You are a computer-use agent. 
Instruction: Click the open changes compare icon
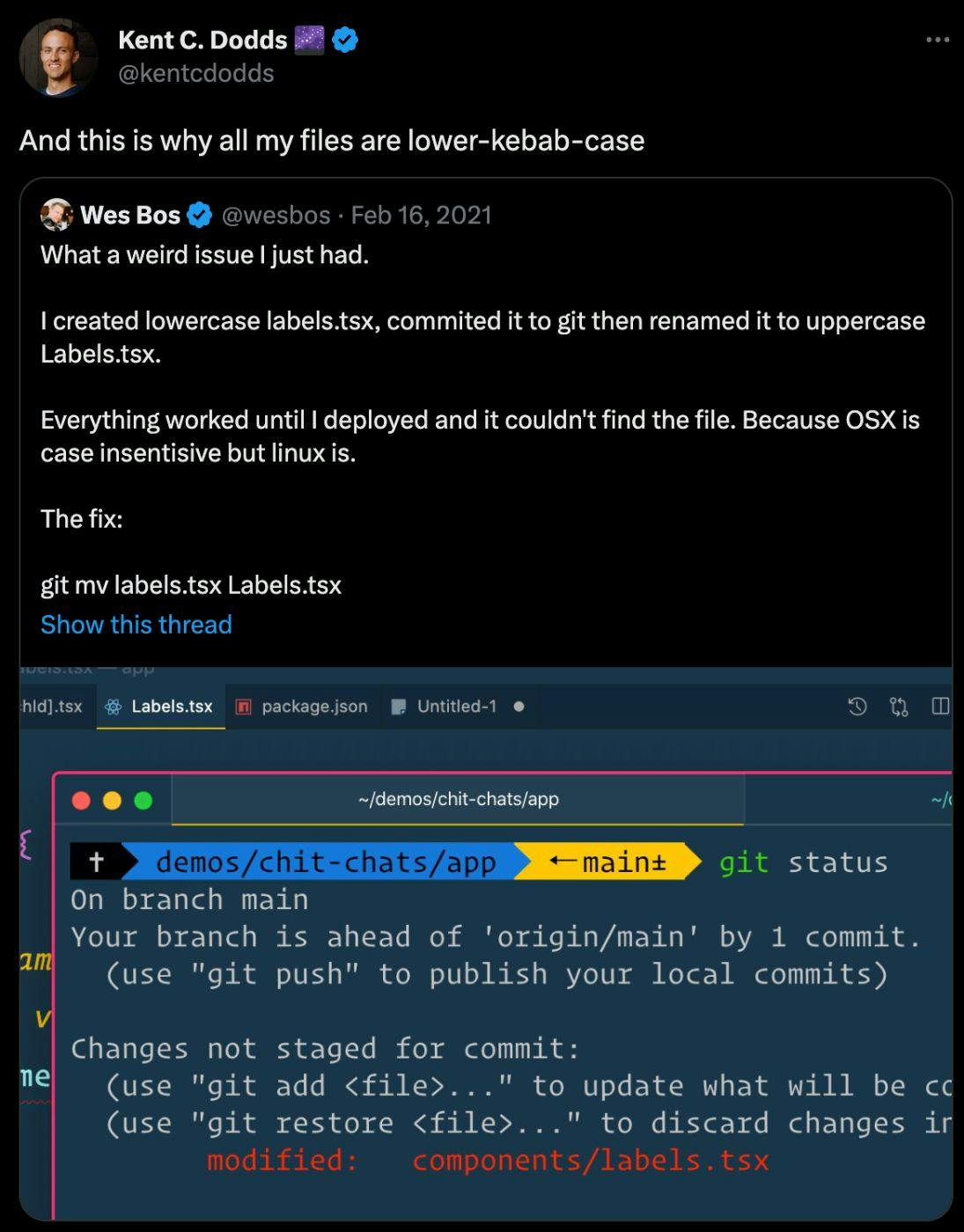coord(899,707)
